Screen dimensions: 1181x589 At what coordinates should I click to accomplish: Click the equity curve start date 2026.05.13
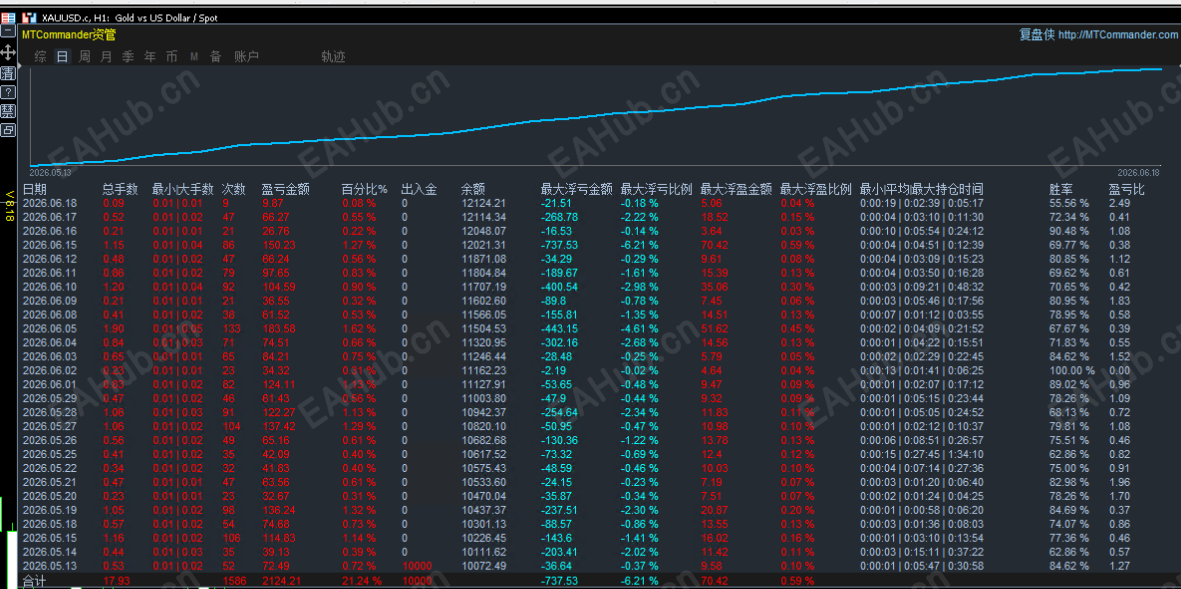coord(50,172)
